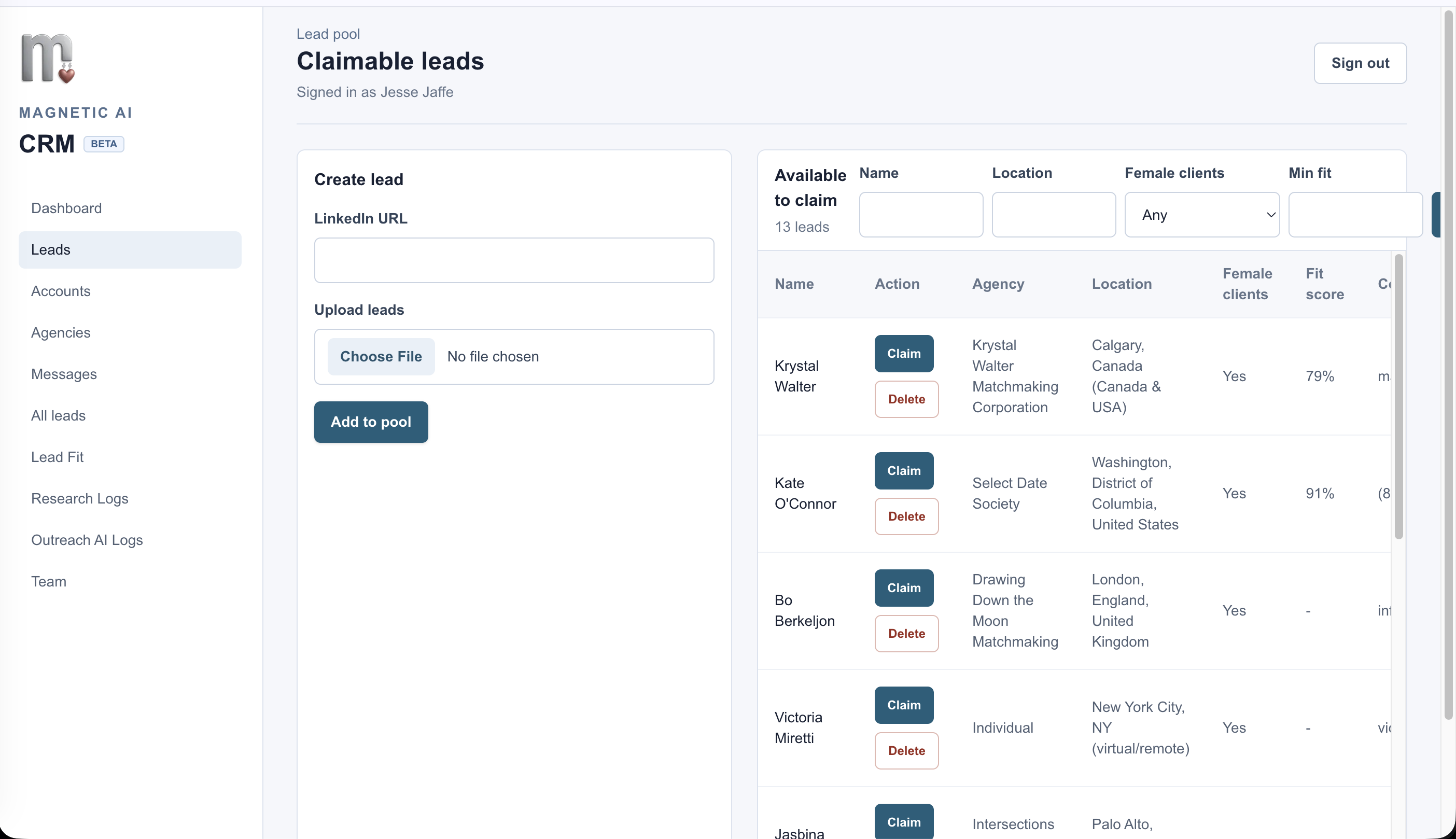Click the Select Date Society agency cell
This screenshot has width=1456, height=839.
coord(1009,493)
